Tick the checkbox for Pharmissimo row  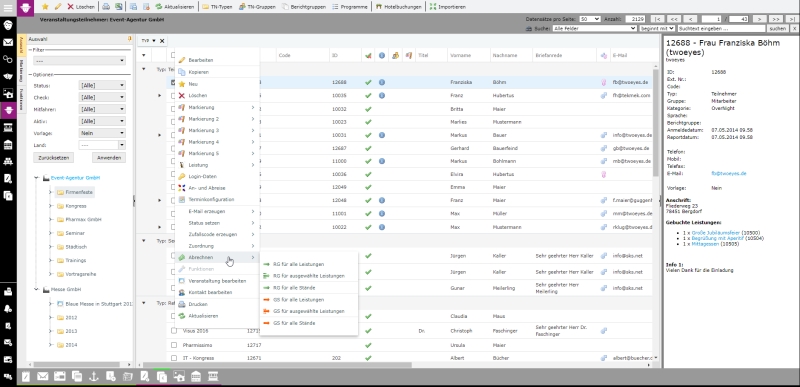tap(174, 345)
